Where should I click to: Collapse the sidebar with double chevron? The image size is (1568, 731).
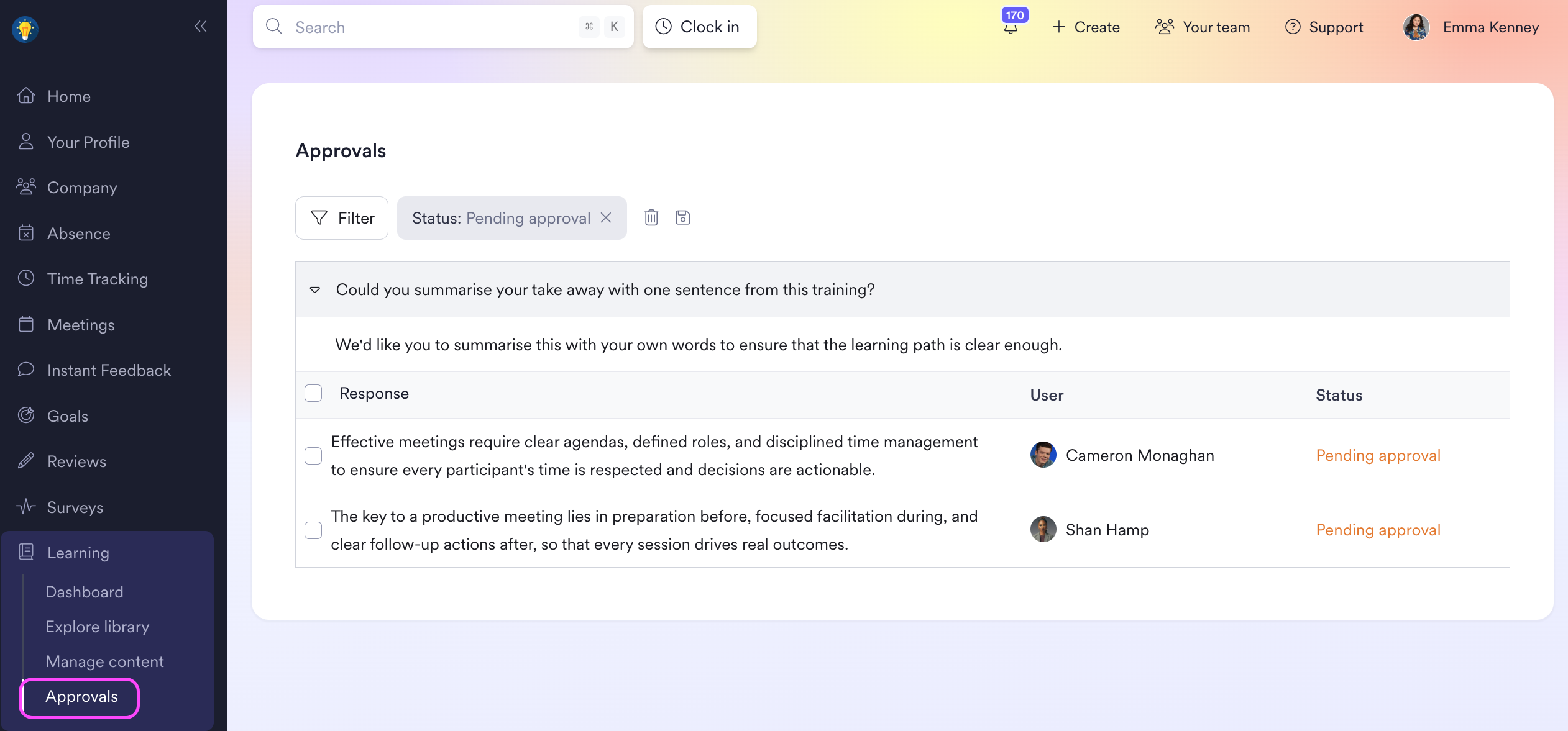click(x=200, y=26)
